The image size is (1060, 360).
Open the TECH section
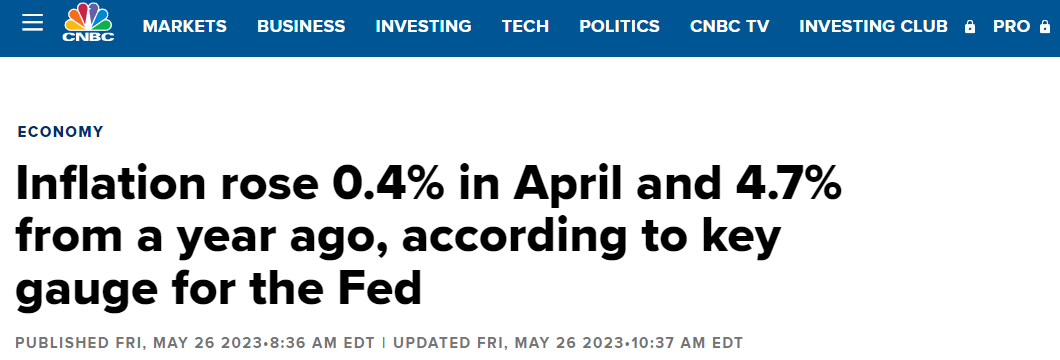click(525, 26)
